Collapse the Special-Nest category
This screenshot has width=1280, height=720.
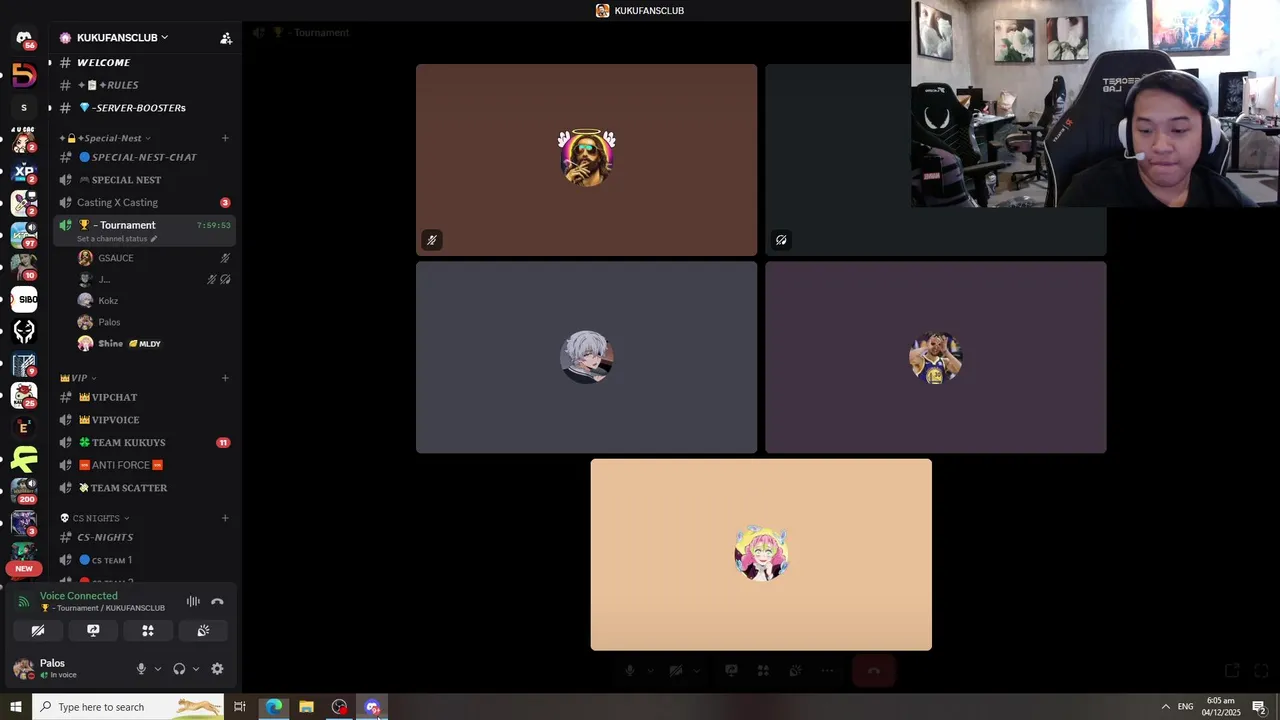point(105,138)
